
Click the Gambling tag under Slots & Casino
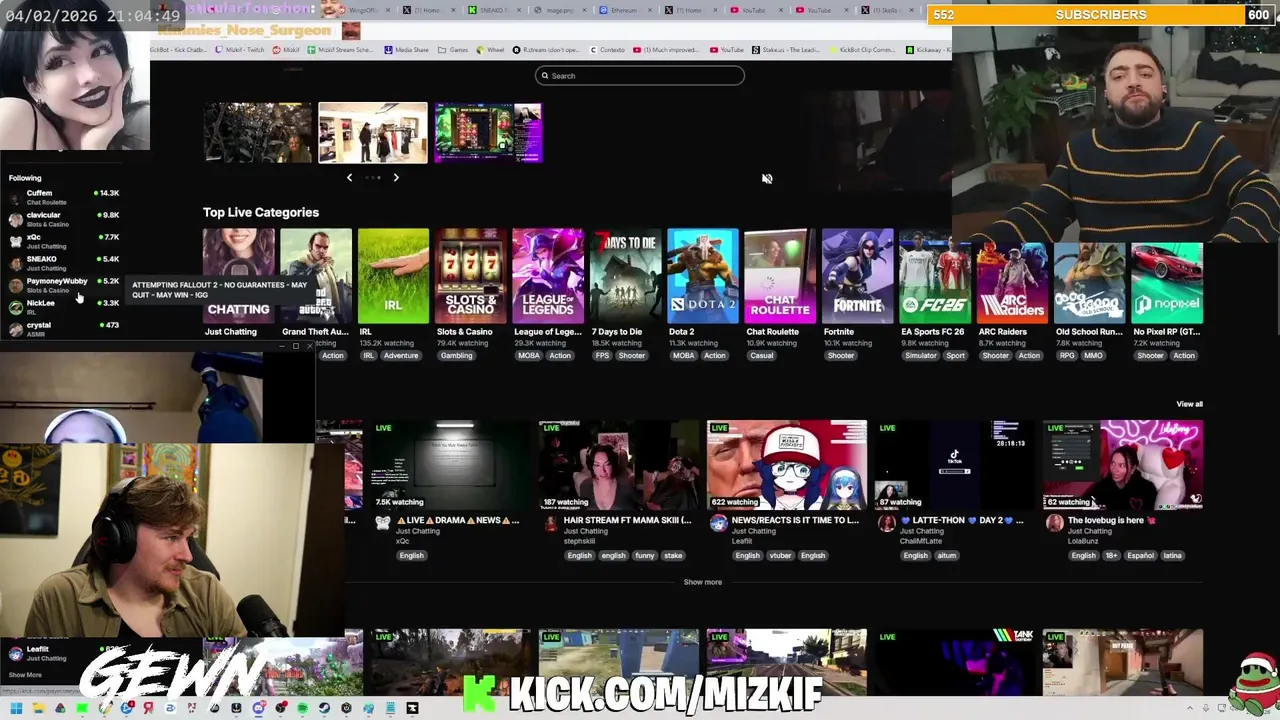(456, 356)
